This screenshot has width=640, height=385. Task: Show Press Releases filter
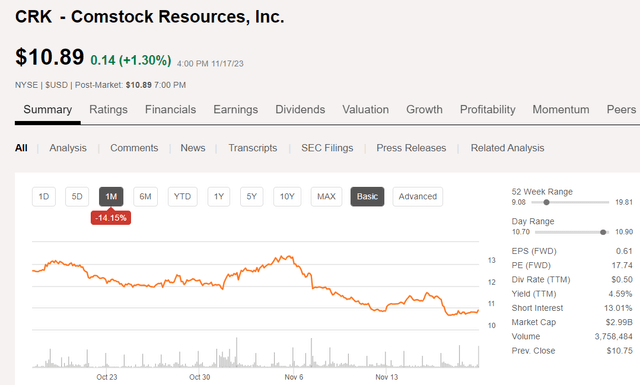coord(411,148)
